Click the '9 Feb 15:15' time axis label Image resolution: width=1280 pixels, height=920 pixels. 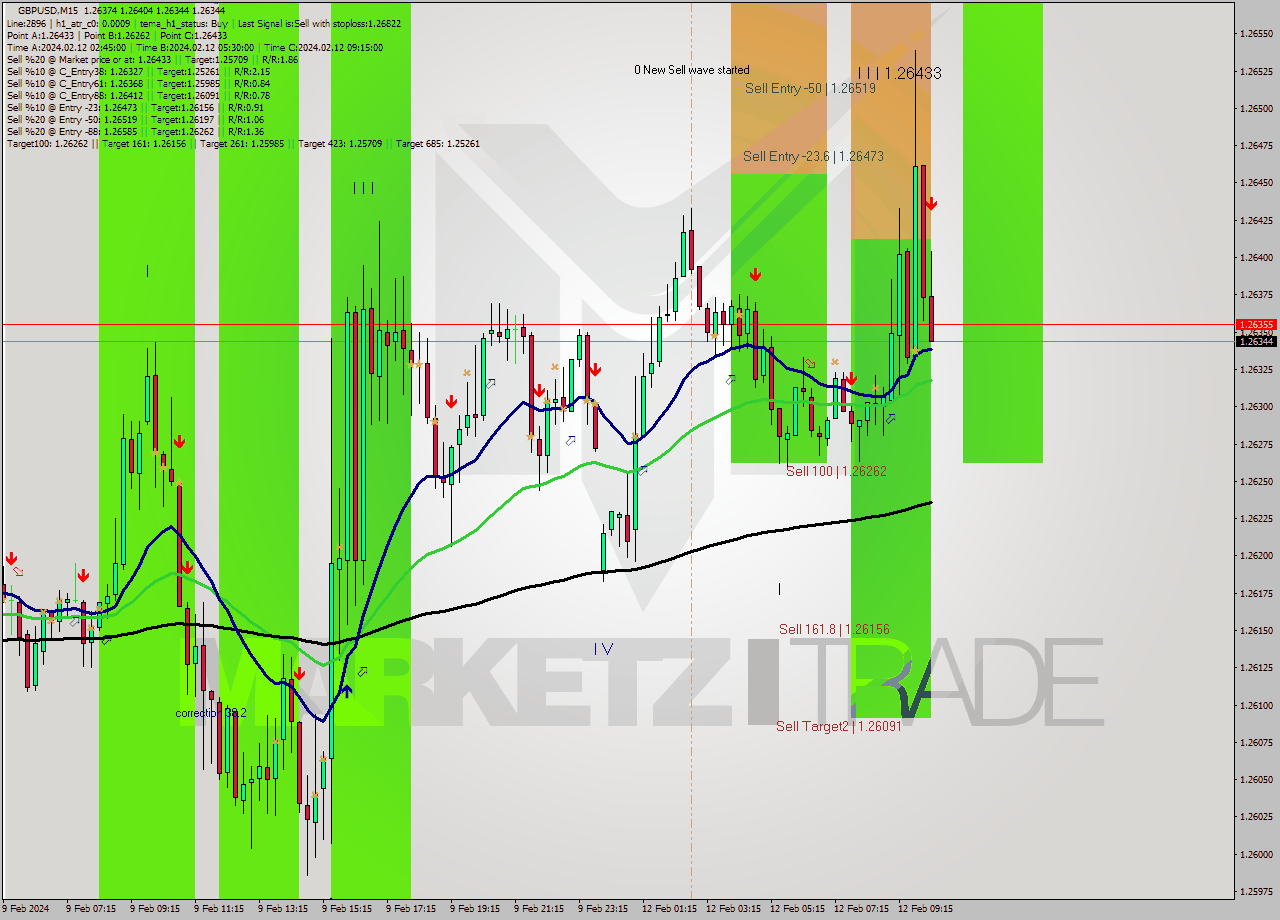[x=347, y=909]
